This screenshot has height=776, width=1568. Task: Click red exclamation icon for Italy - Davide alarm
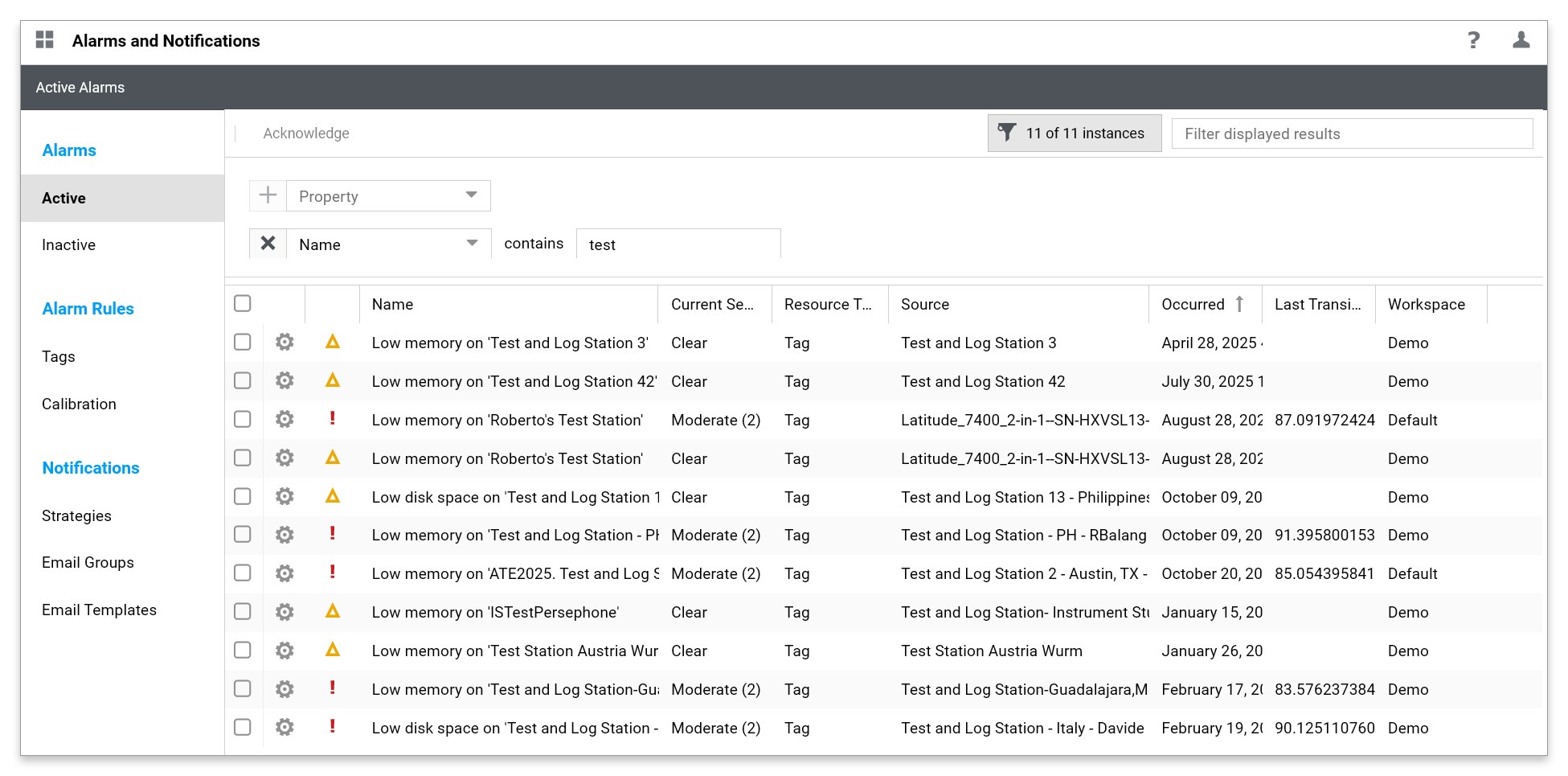point(333,726)
